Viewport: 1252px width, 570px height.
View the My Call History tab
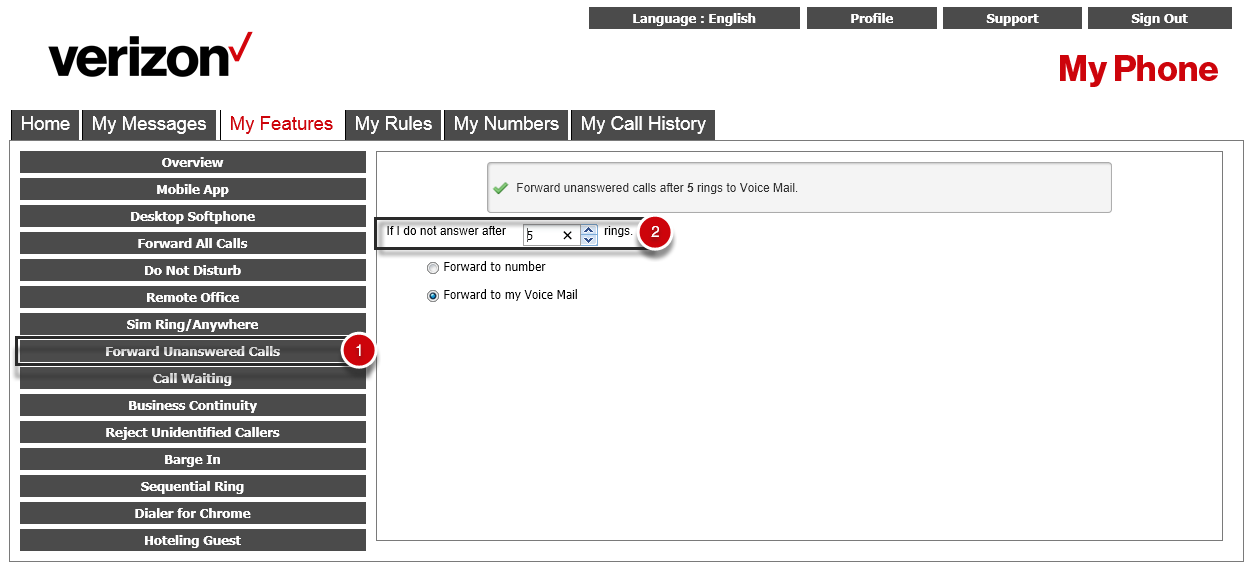643,124
